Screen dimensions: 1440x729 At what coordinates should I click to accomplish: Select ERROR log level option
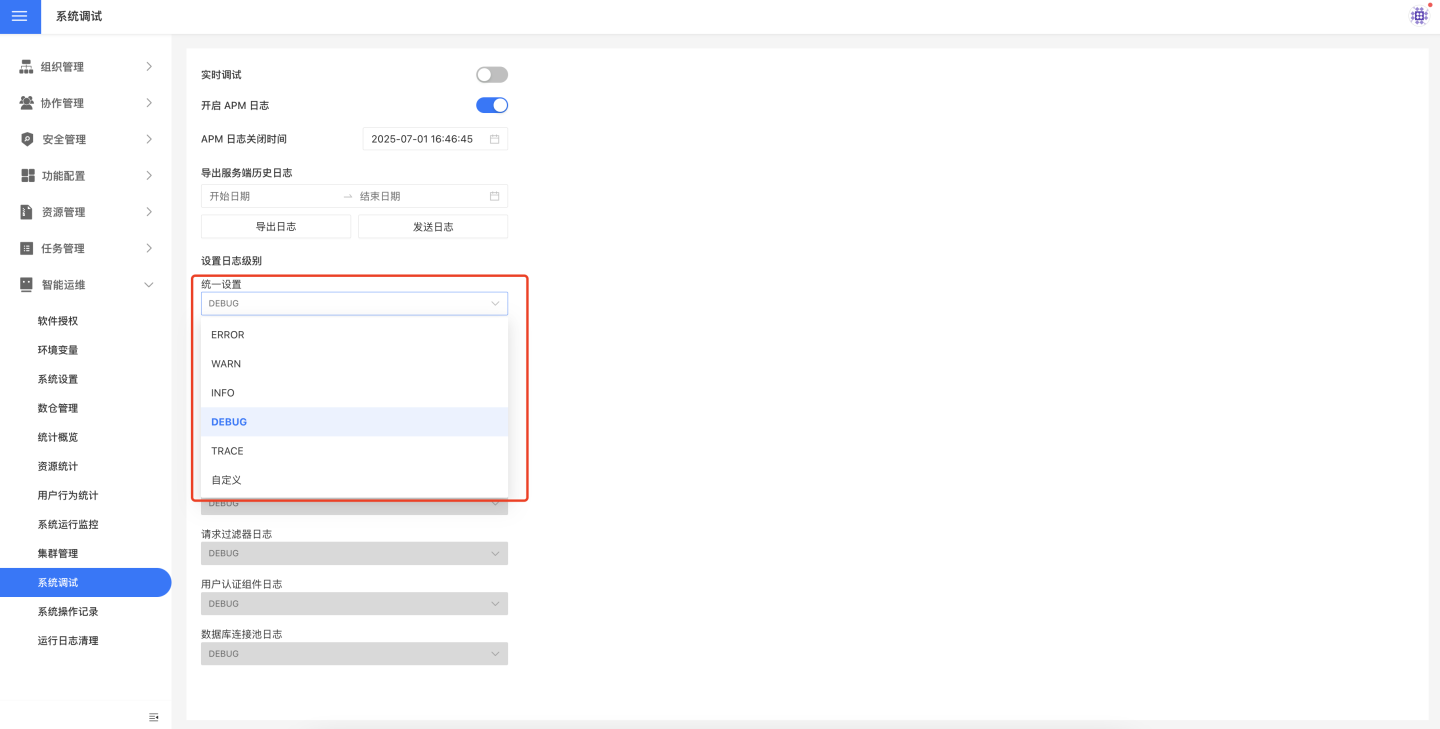click(x=354, y=335)
